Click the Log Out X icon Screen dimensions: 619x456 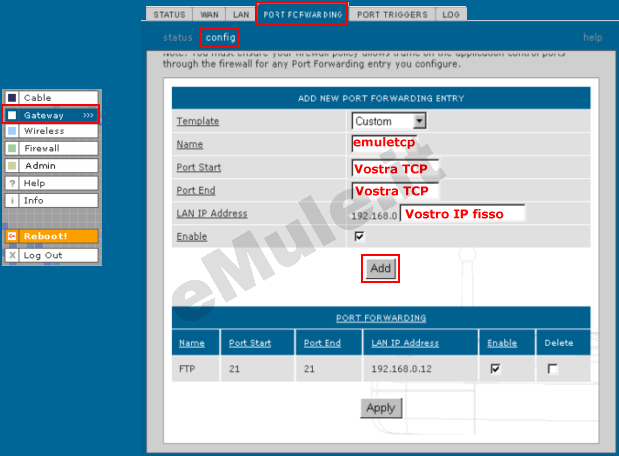(12, 255)
